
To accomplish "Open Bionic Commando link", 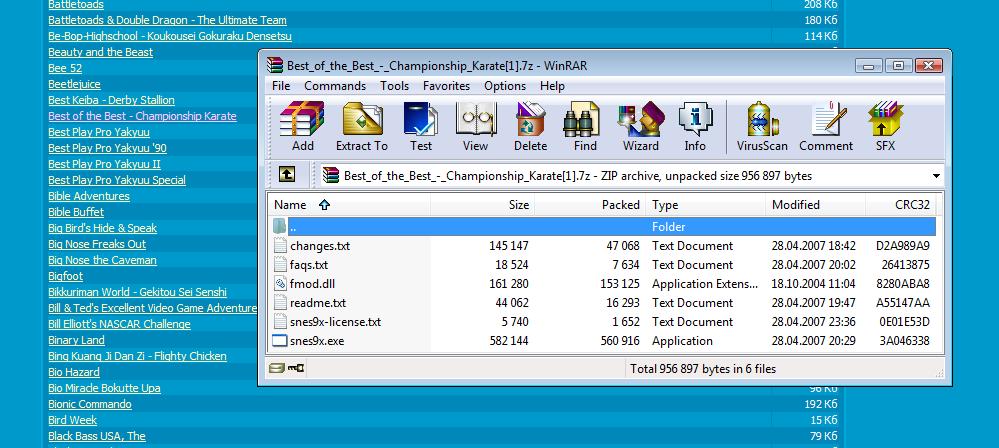I will (x=90, y=404).
